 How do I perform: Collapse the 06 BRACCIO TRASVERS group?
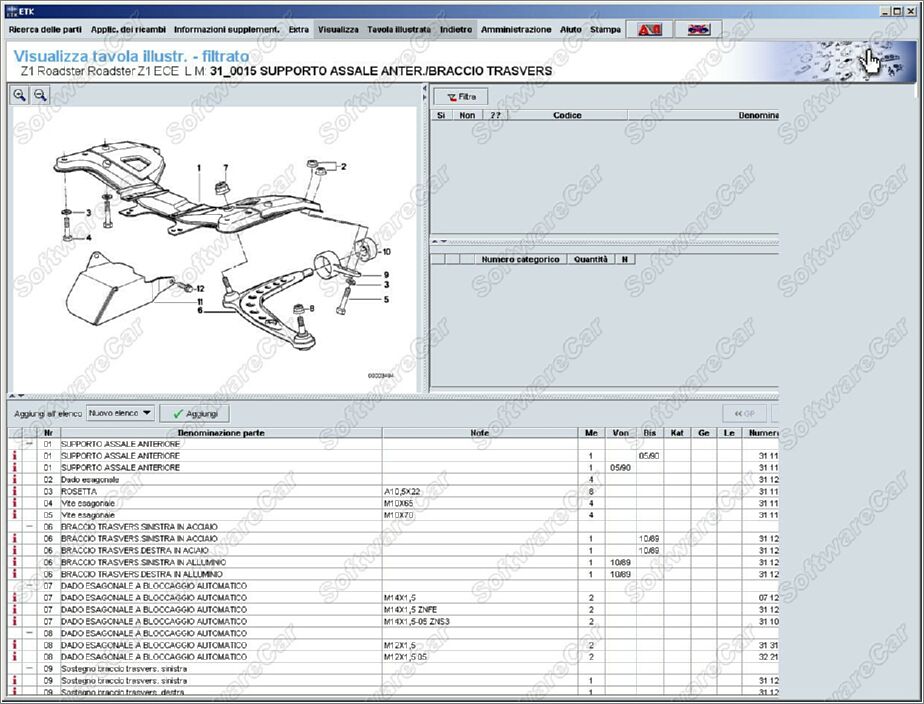[29, 527]
